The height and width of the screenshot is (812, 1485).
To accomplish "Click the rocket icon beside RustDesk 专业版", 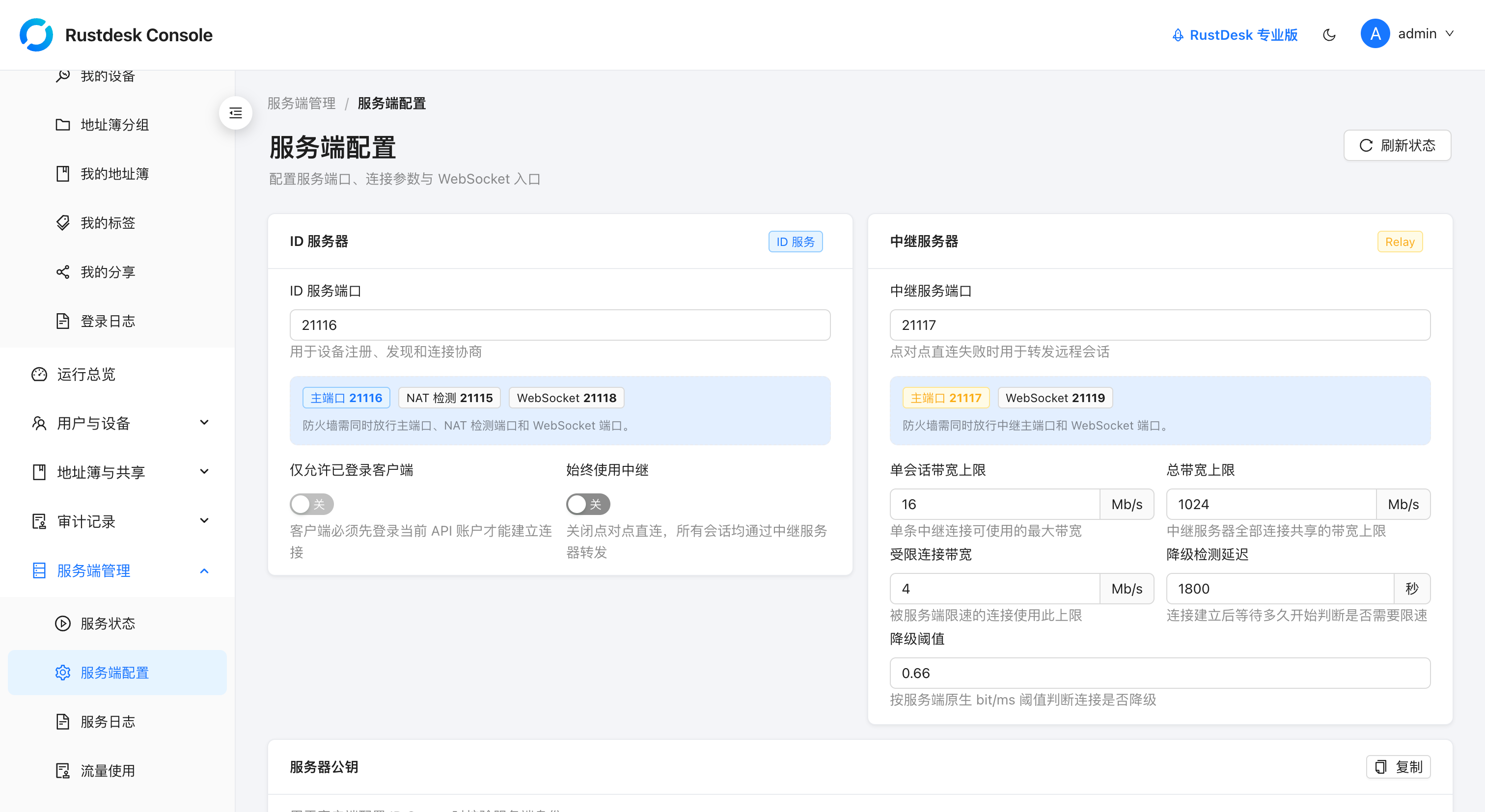I will (x=1177, y=35).
